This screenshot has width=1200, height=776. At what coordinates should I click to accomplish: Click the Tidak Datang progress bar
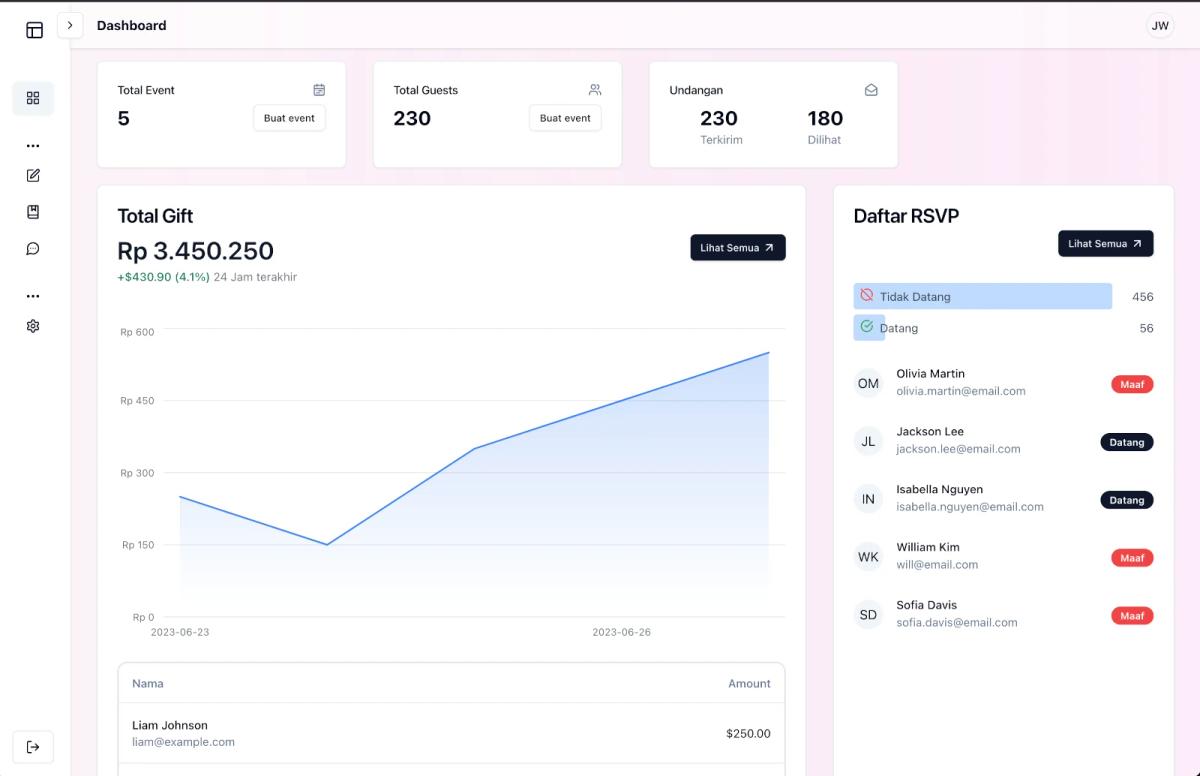tap(983, 296)
